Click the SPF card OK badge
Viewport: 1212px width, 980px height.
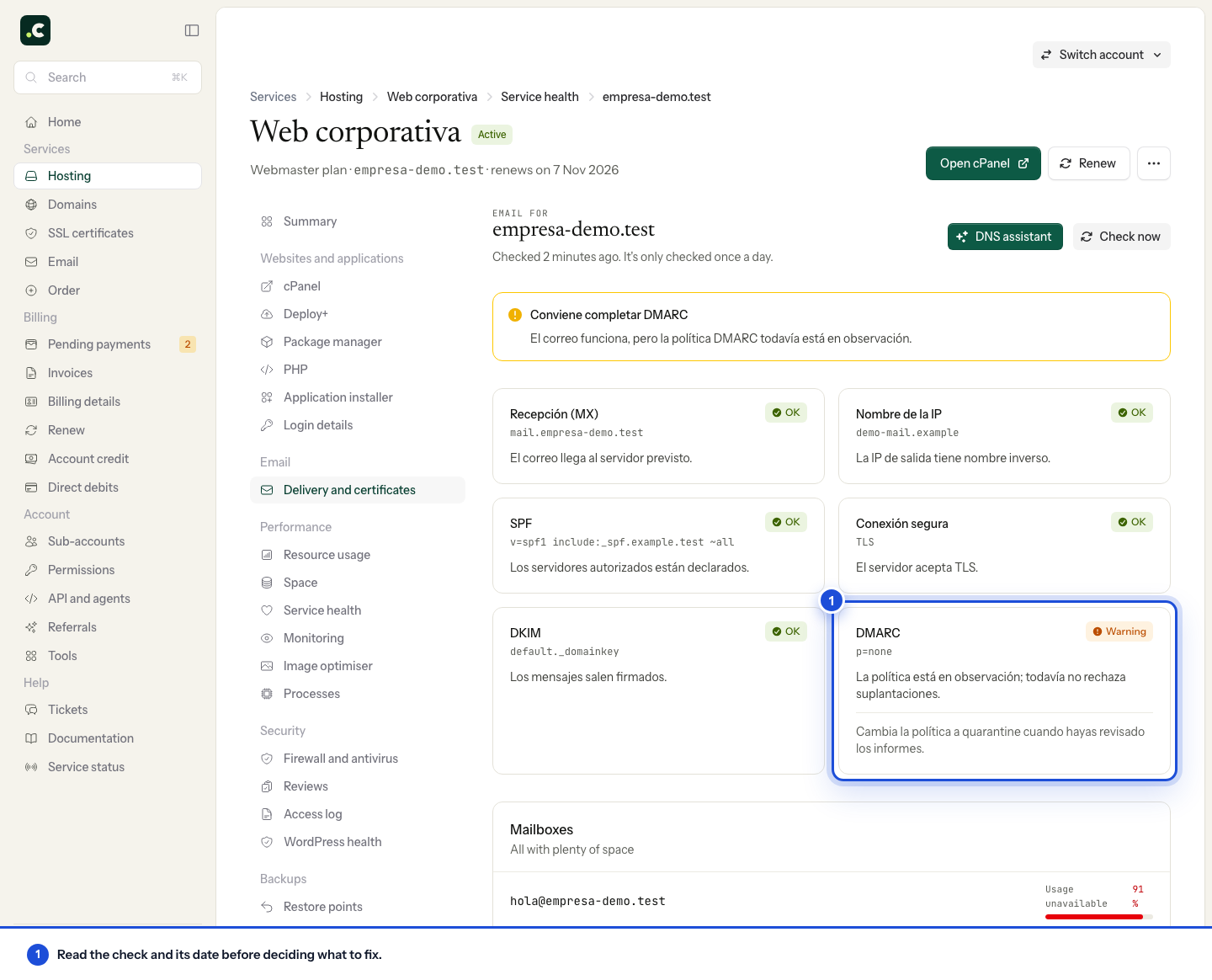786,522
